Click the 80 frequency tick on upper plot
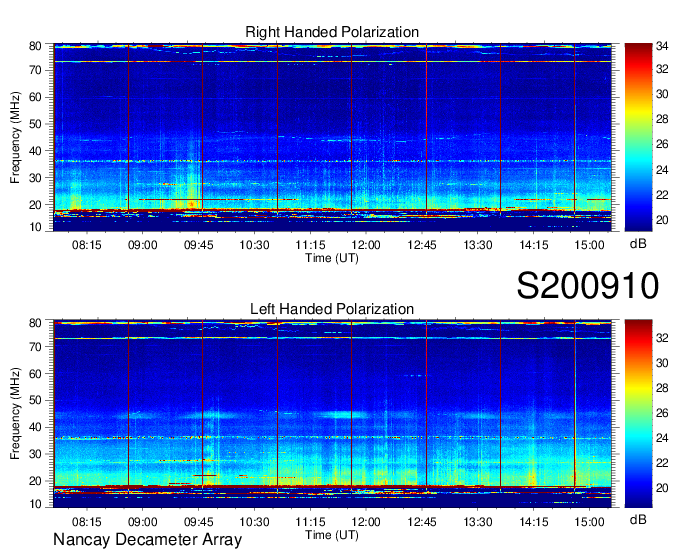680x552 pixels. click(x=35, y=46)
